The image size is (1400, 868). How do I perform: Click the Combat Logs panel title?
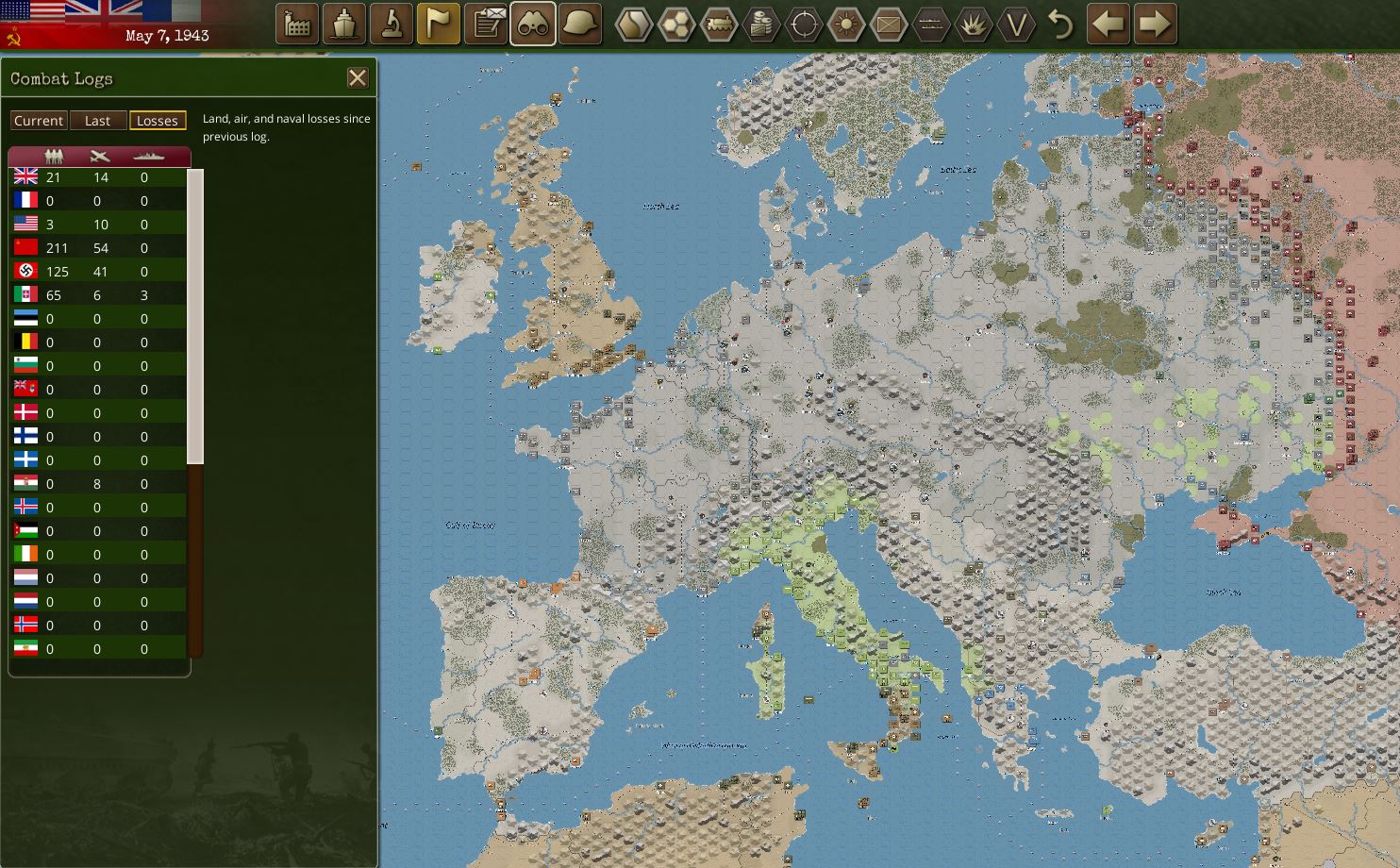(x=61, y=79)
